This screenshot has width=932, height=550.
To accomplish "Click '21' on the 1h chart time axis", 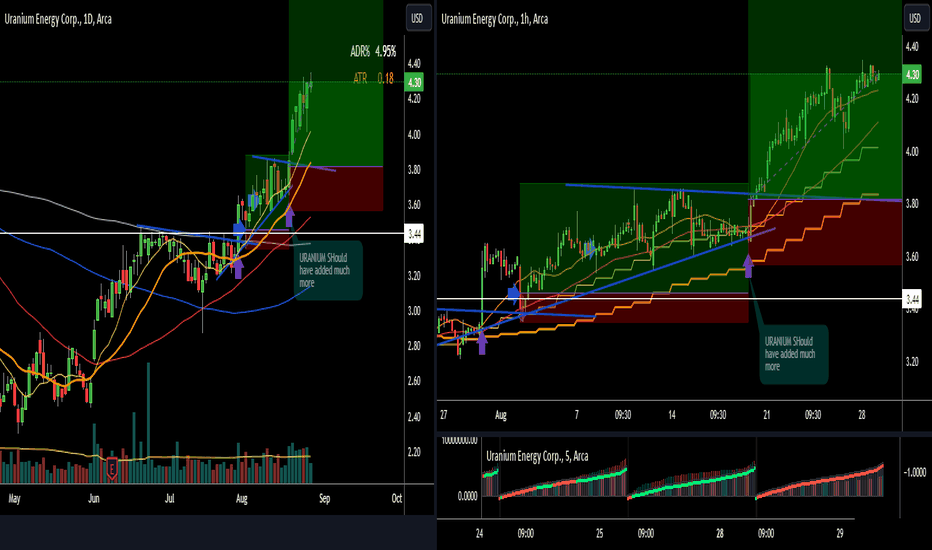I will point(767,414).
